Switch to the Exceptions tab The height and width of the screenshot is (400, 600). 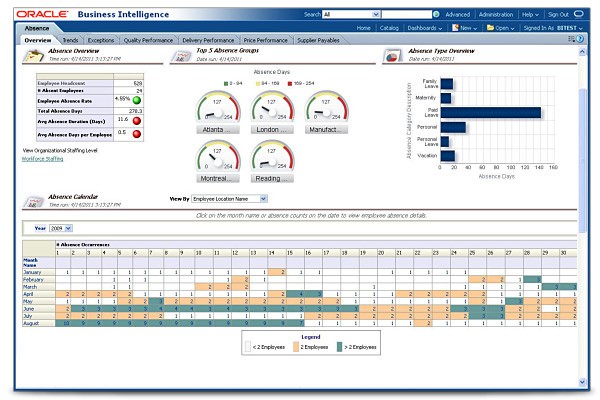101,40
